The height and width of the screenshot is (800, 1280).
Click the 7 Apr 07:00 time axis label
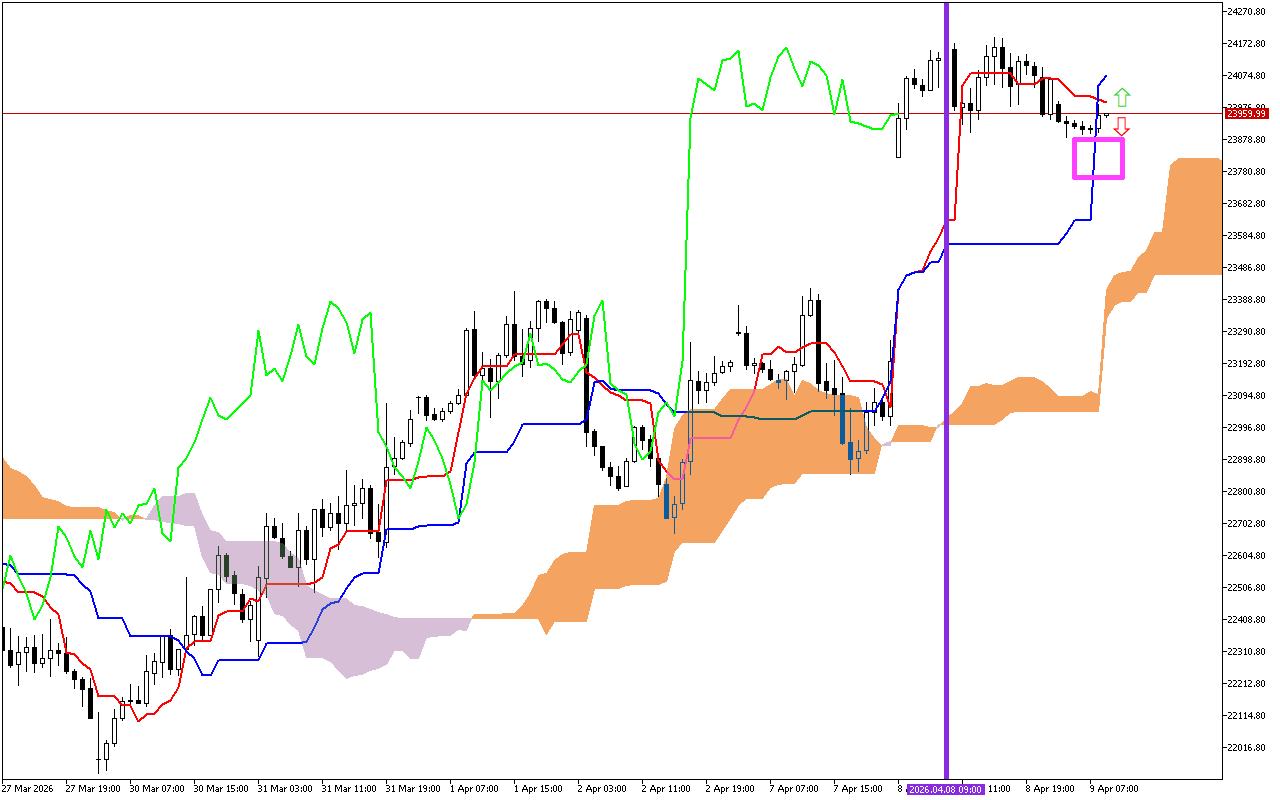[794, 789]
